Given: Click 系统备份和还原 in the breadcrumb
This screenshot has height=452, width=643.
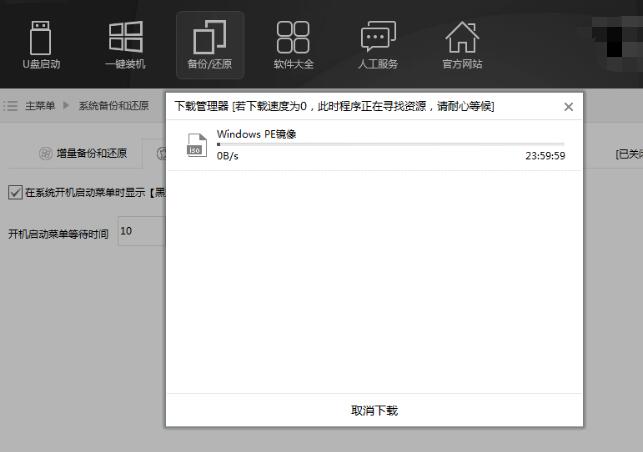Looking at the screenshot, I should (x=113, y=105).
